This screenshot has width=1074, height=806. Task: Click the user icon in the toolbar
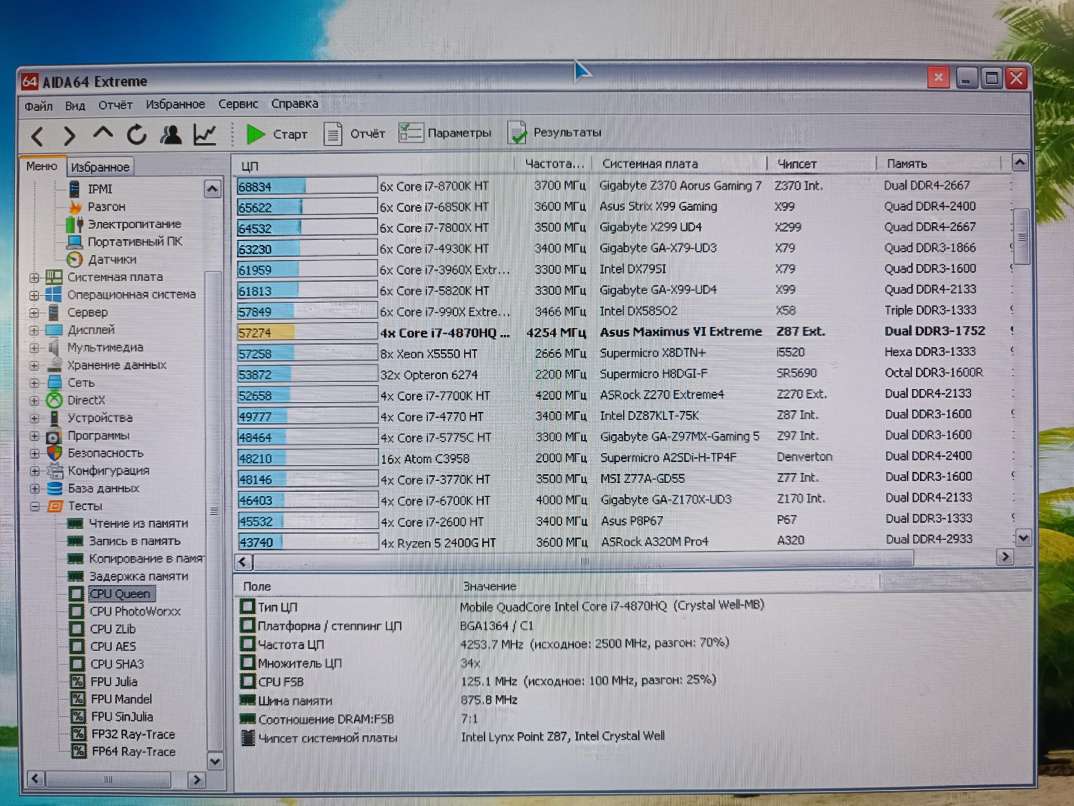(x=171, y=134)
